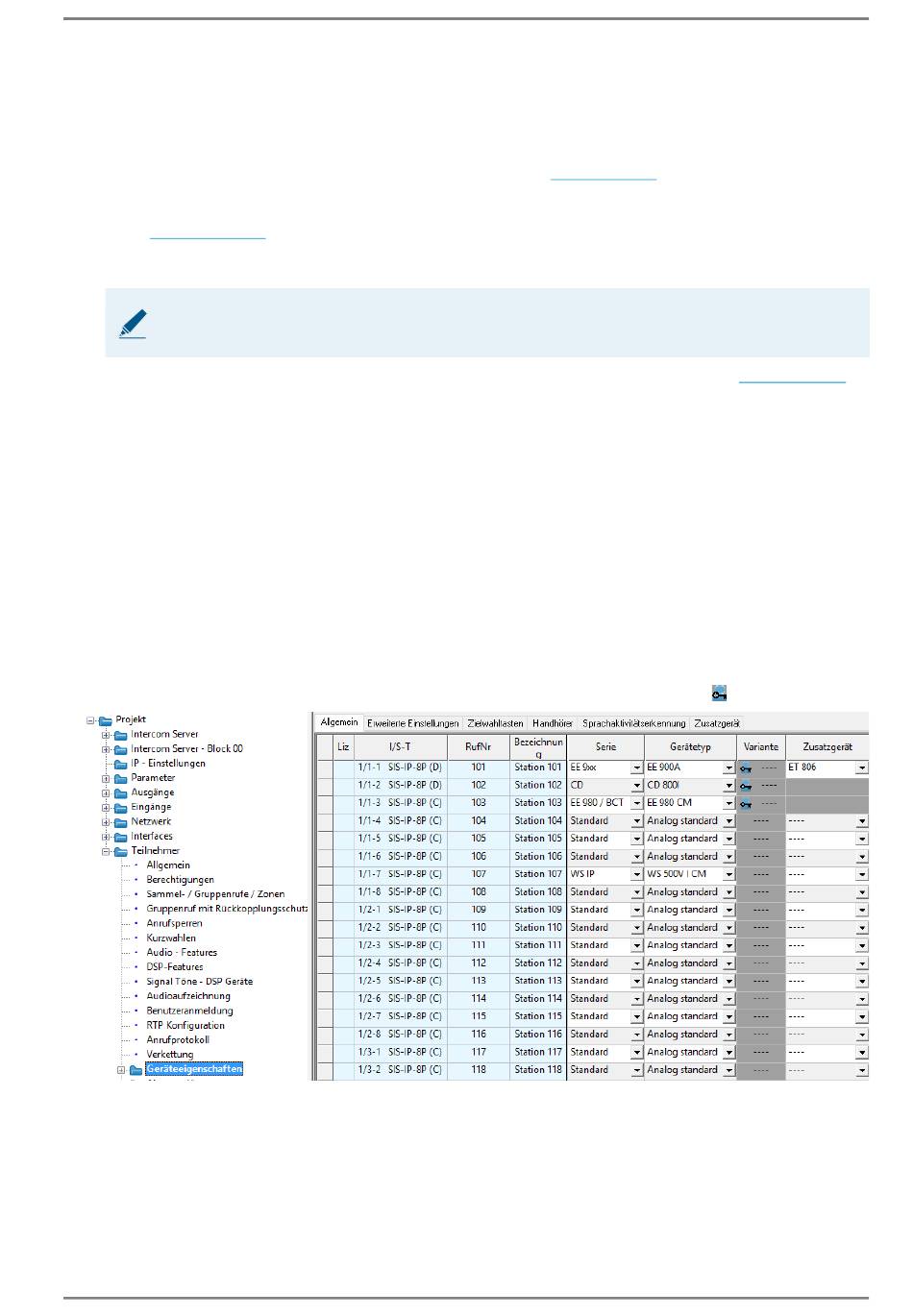Select Berechtigungen tree item
Viewport: 913px width, 1316px height.
(x=180, y=880)
